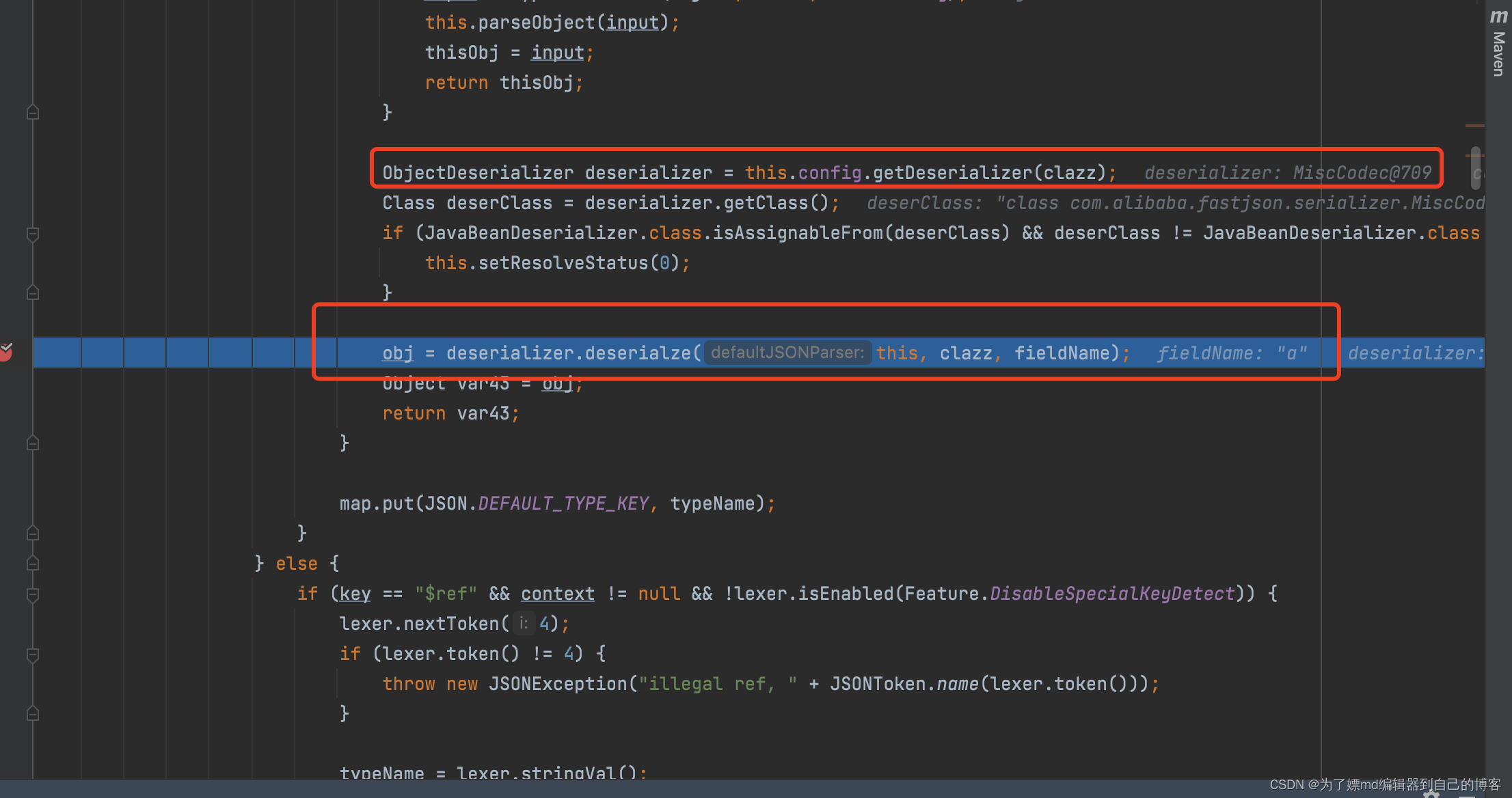Click 'JSONToken.name' method reference

(904, 684)
